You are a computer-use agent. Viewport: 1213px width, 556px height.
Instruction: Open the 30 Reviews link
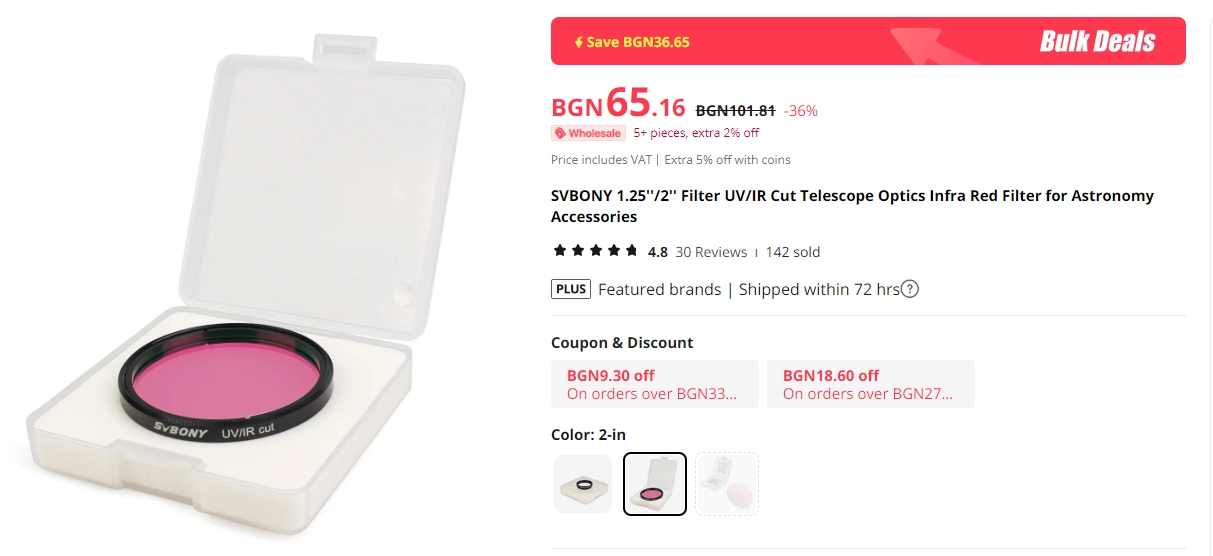point(711,252)
